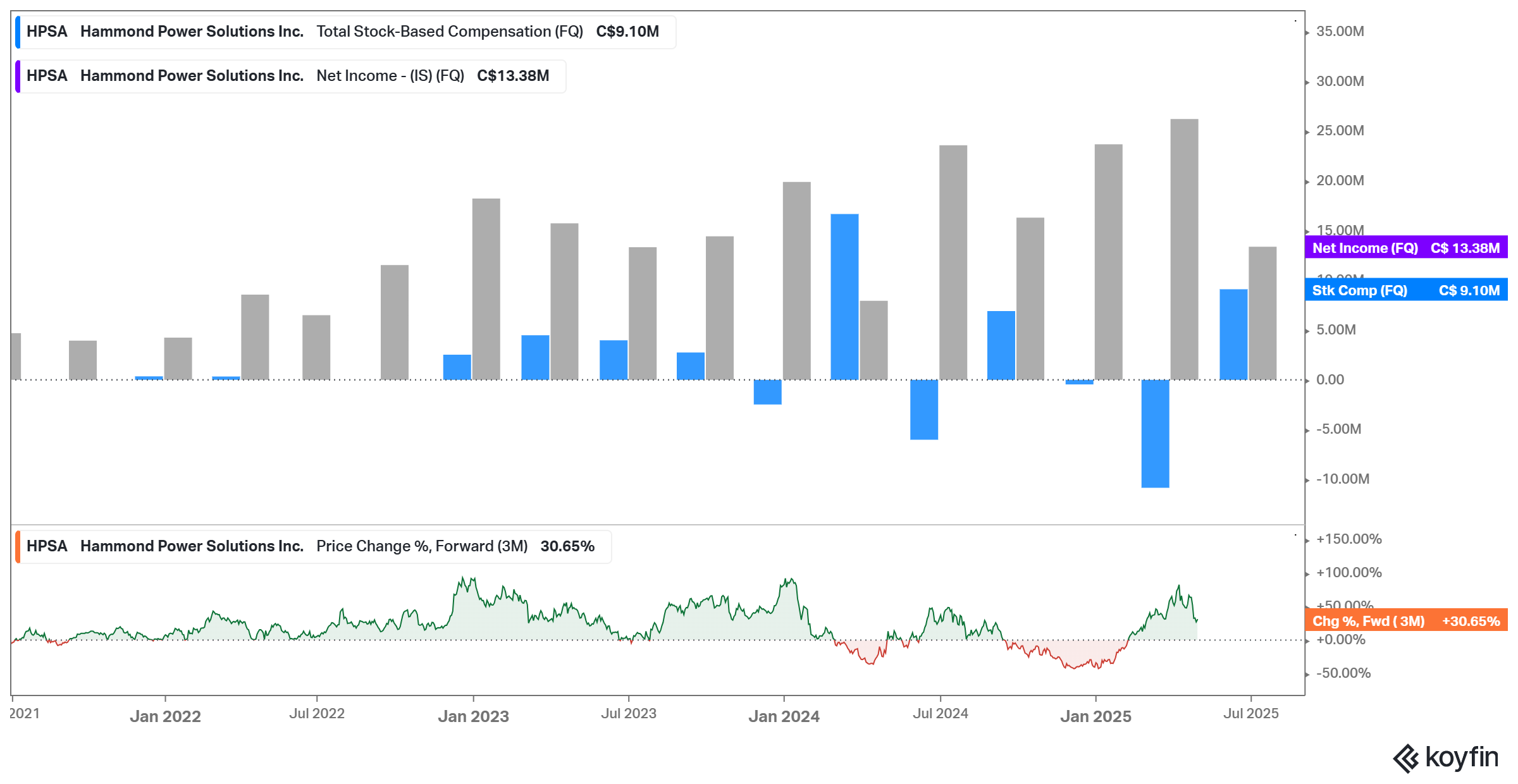Click the Jan 2024 timeline label

784,716
